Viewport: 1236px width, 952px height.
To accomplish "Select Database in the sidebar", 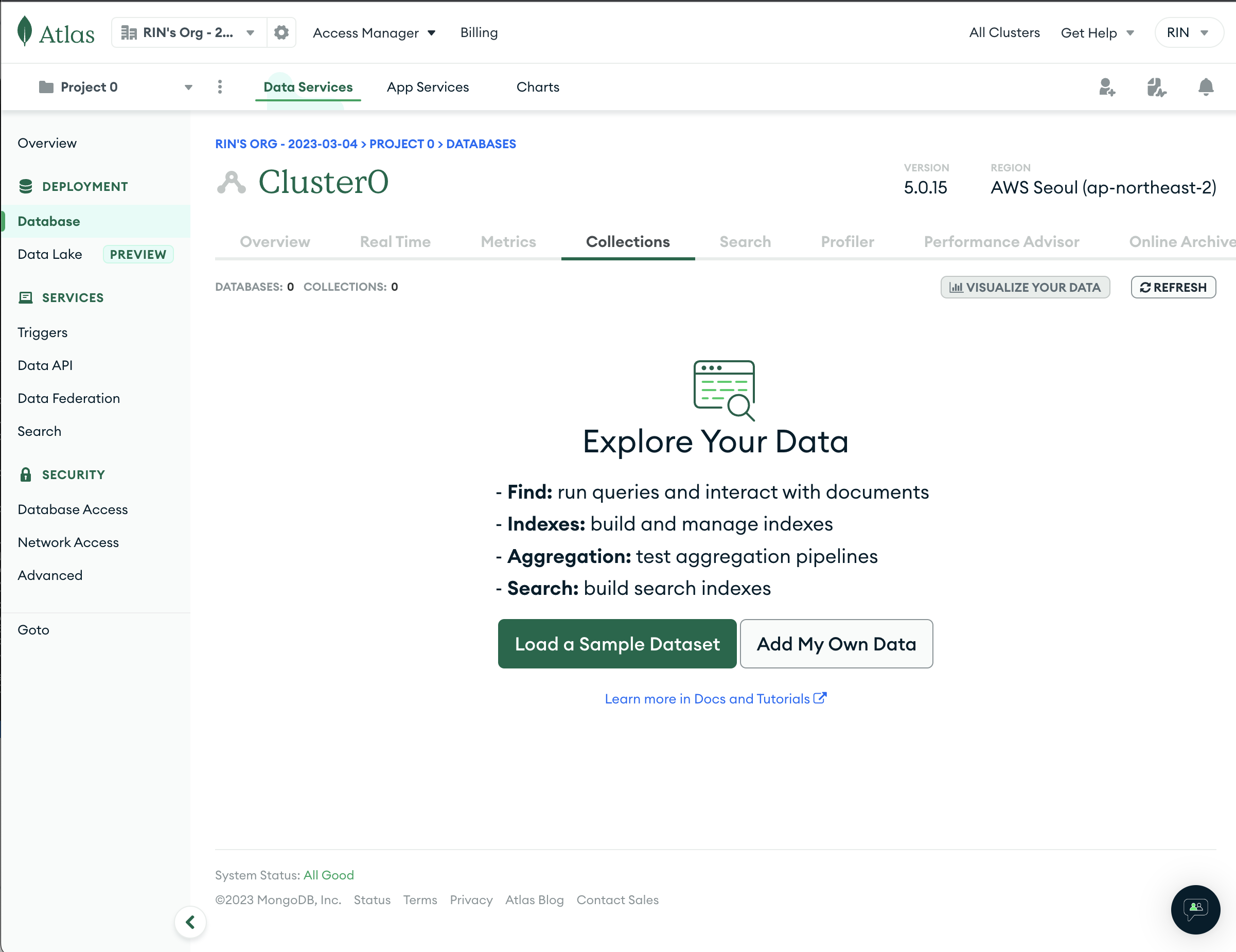I will click(x=95, y=221).
